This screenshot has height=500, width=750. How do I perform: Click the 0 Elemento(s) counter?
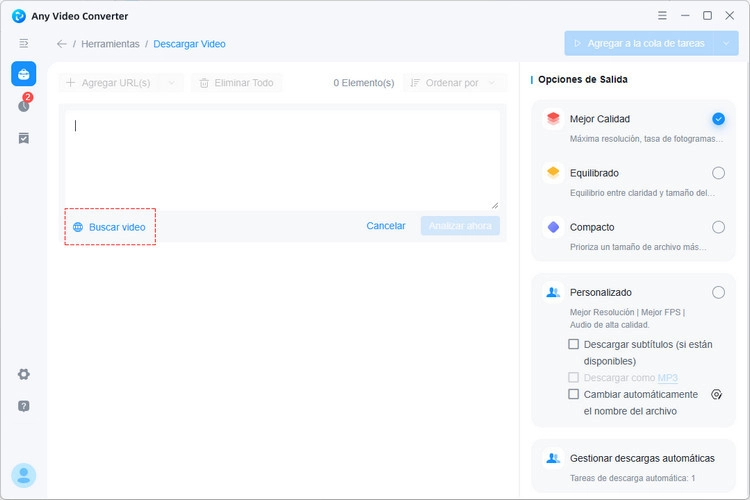click(x=364, y=83)
